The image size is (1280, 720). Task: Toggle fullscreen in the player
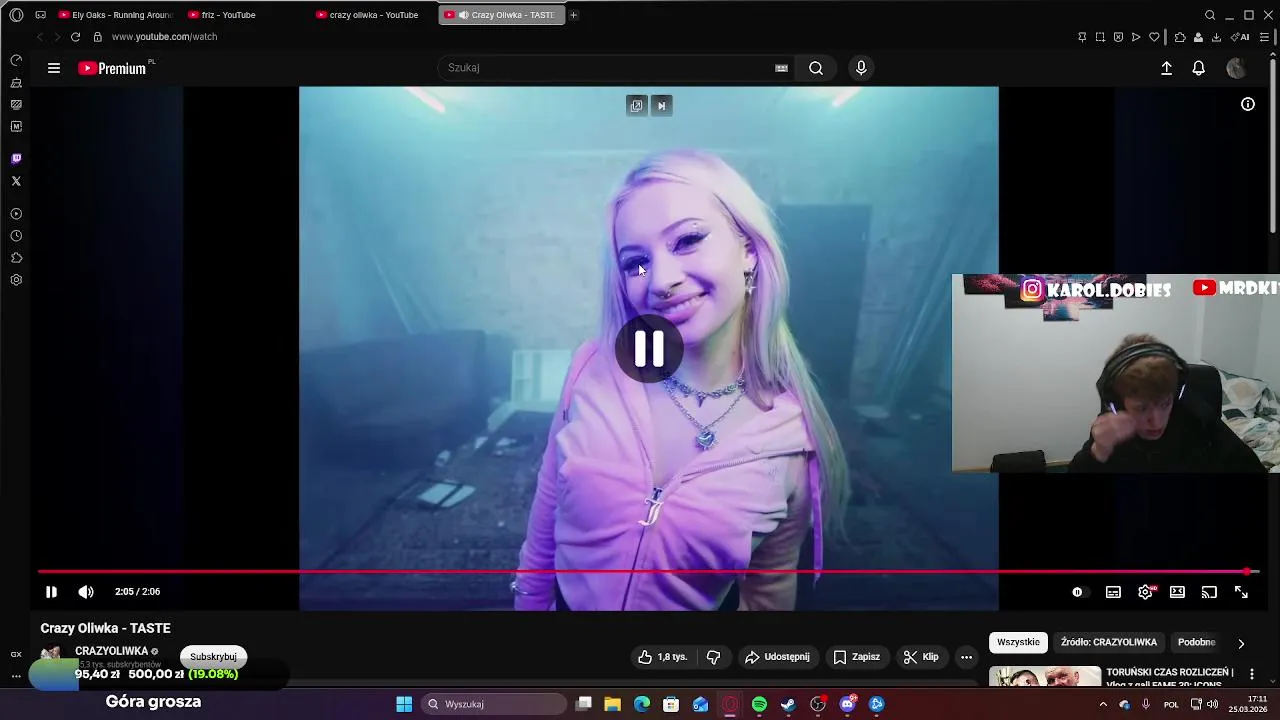point(1241,592)
